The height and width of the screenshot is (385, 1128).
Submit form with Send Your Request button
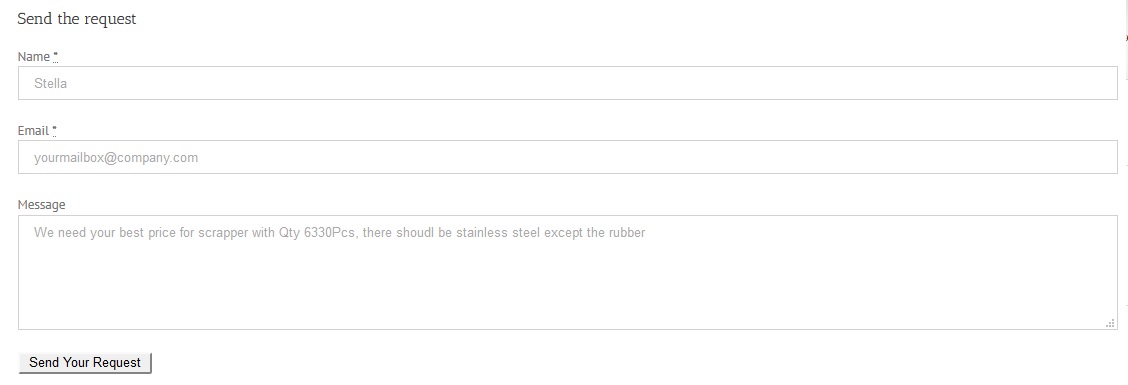pyautogui.click(x=85, y=363)
